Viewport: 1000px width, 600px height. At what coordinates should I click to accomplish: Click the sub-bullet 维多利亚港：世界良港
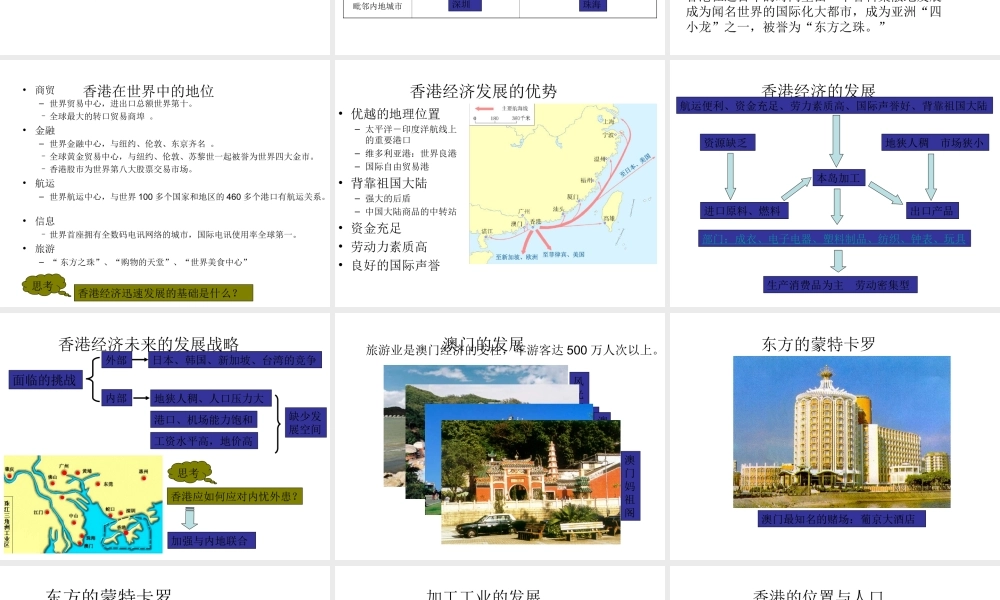[x=411, y=153]
